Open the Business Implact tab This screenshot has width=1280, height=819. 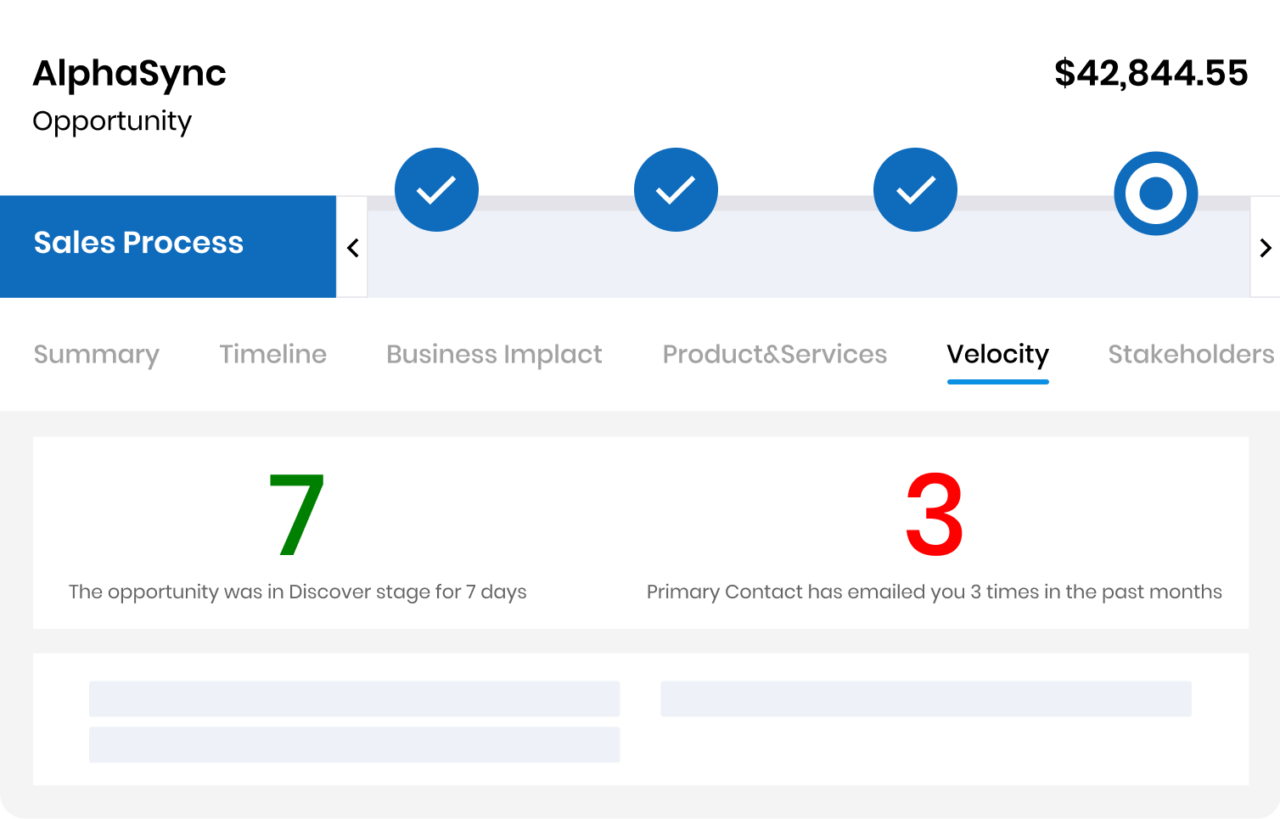(494, 354)
